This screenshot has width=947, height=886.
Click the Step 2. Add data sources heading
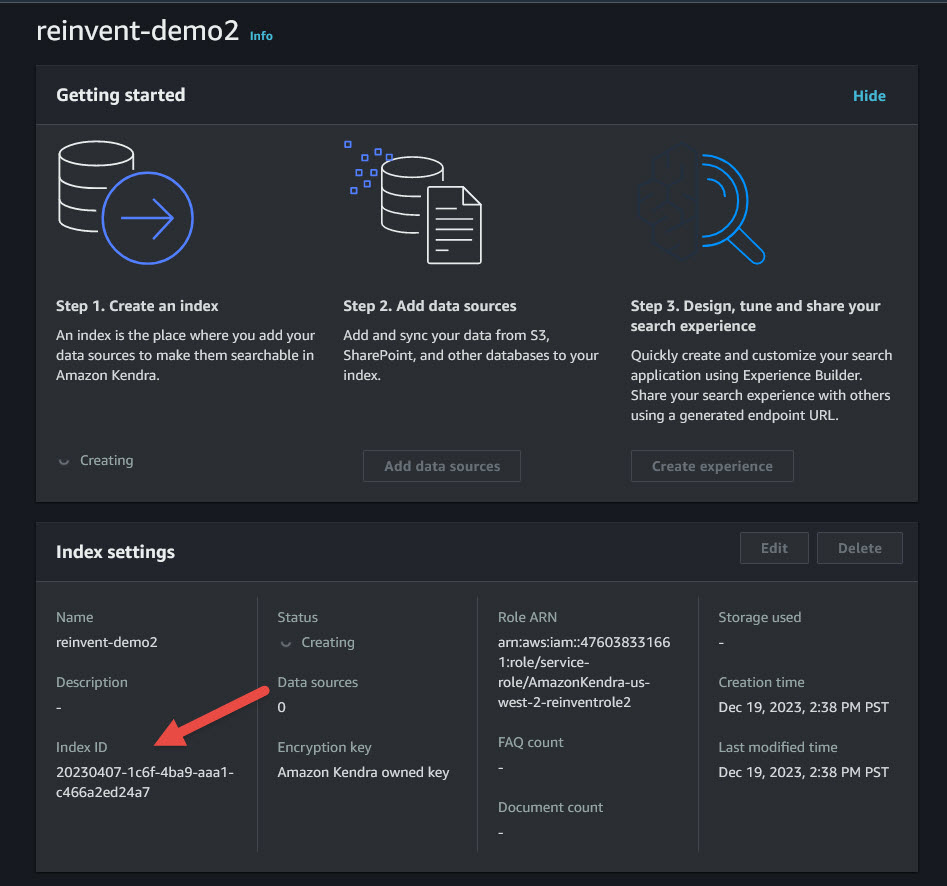tap(430, 306)
